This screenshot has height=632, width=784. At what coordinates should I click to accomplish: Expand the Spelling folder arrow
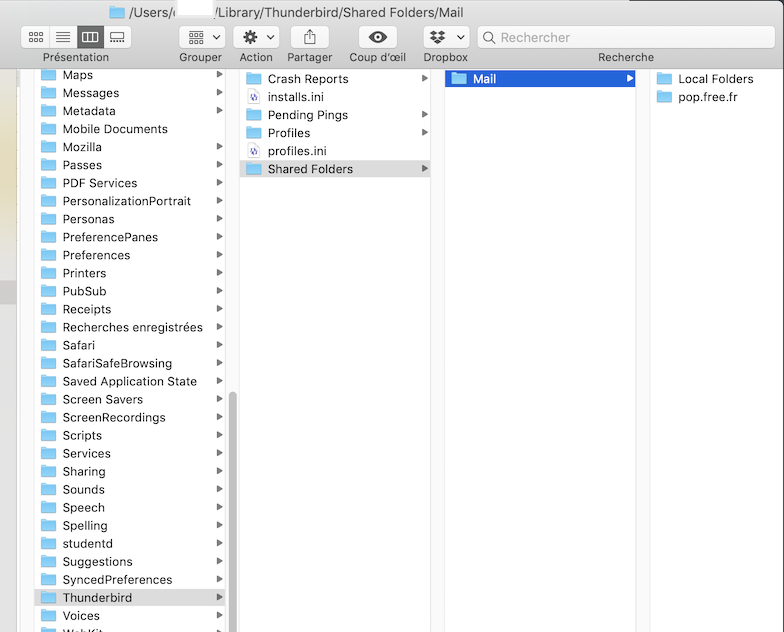[x=219, y=524]
